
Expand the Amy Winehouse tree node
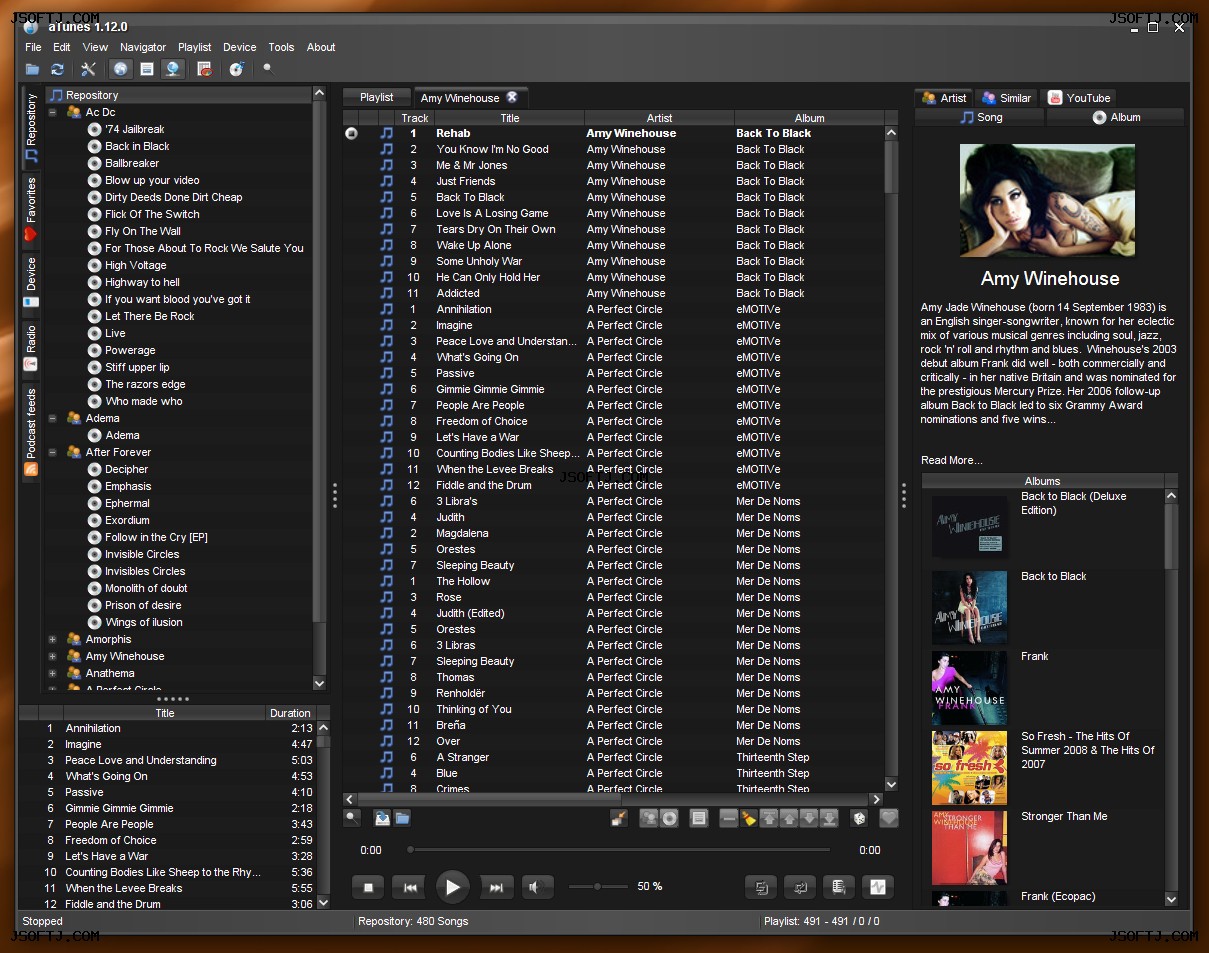[52, 656]
